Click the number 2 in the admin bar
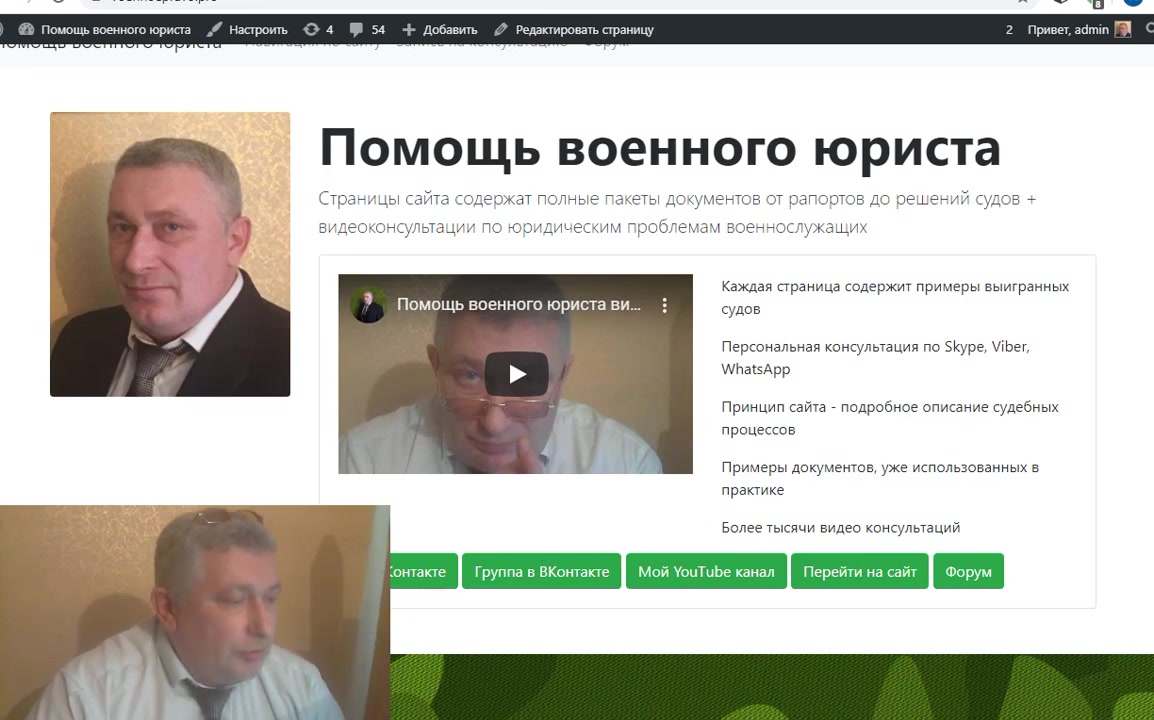 click(1009, 29)
